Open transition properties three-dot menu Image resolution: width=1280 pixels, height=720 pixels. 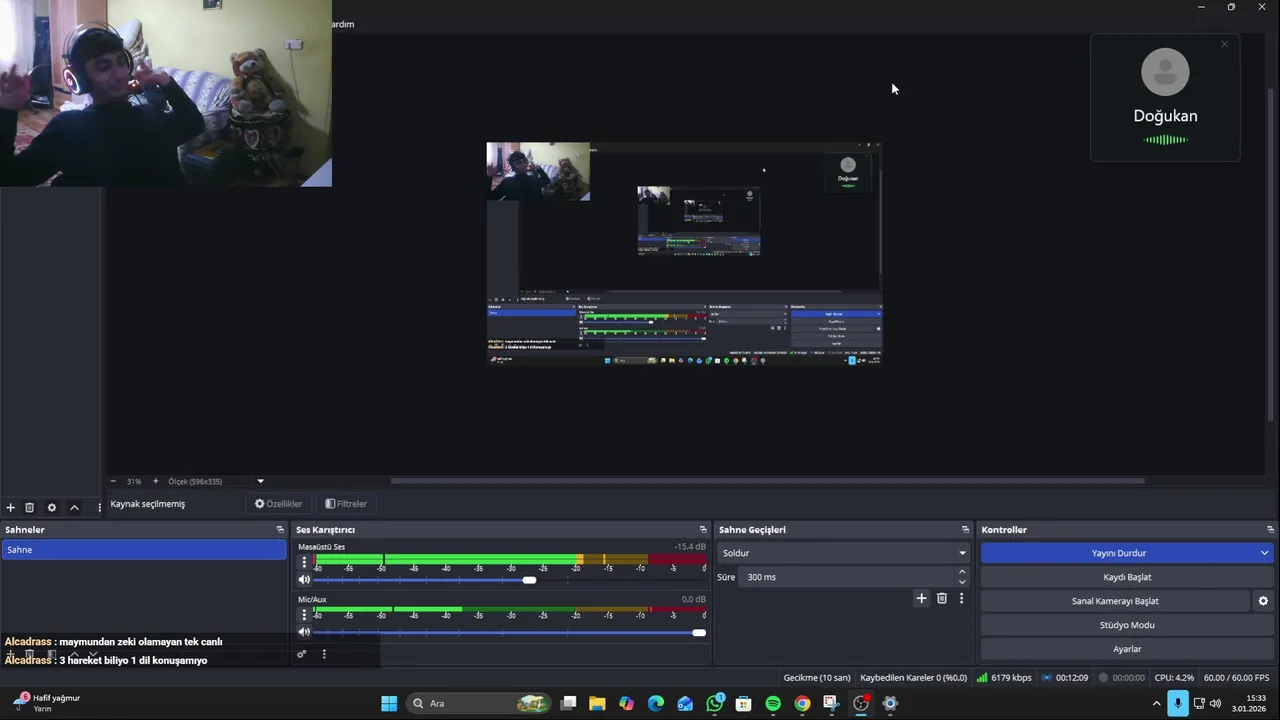point(961,598)
